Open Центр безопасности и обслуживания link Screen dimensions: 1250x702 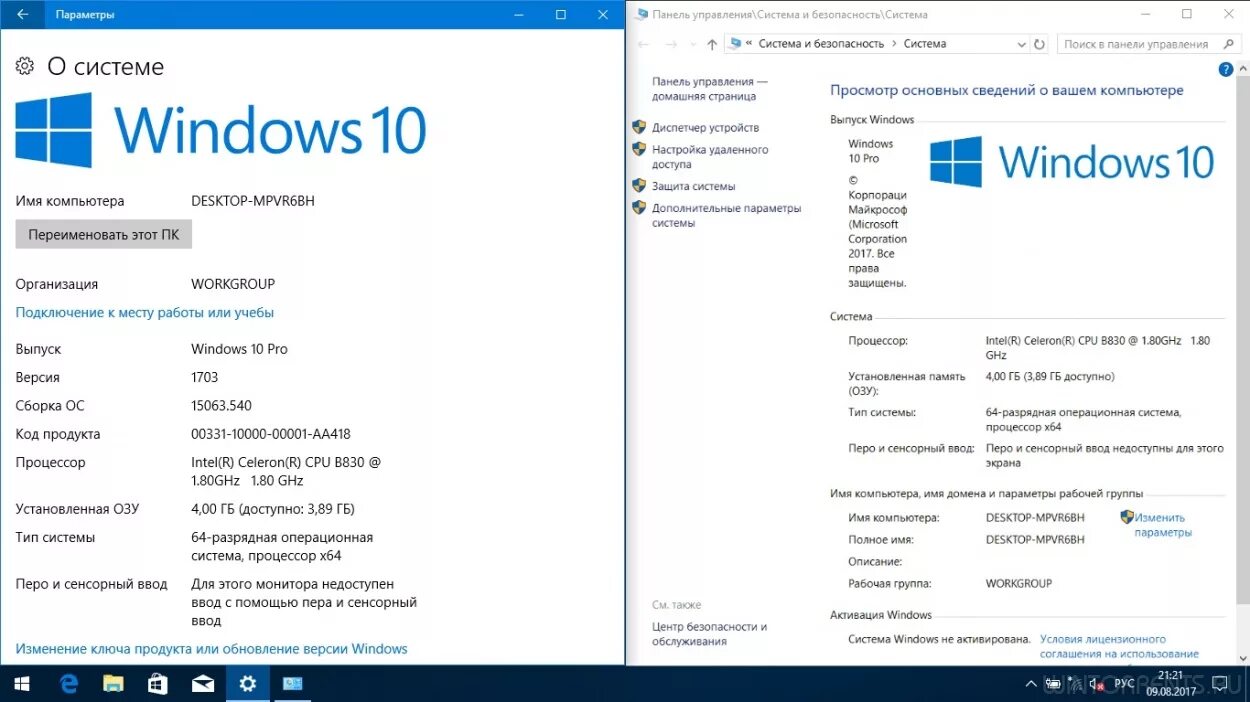(x=709, y=634)
